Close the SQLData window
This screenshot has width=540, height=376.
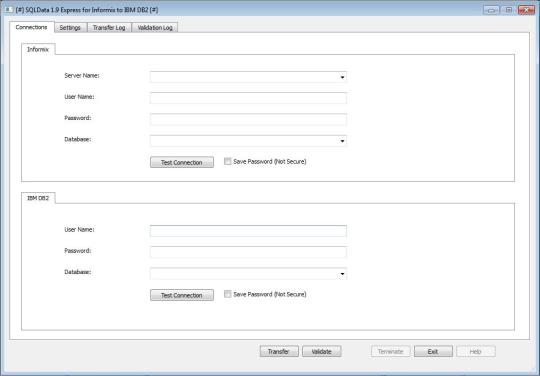527,10
